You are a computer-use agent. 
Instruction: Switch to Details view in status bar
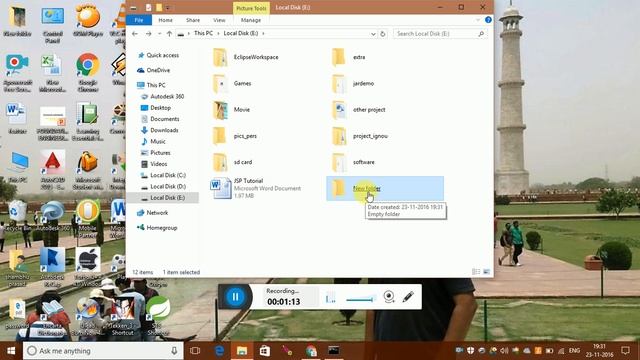click(x=476, y=272)
